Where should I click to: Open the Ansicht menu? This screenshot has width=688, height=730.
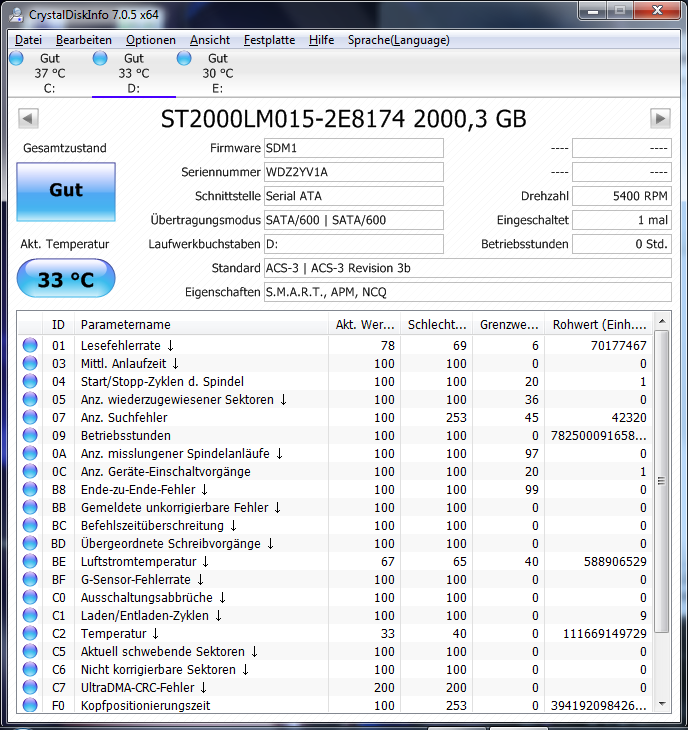(x=210, y=40)
